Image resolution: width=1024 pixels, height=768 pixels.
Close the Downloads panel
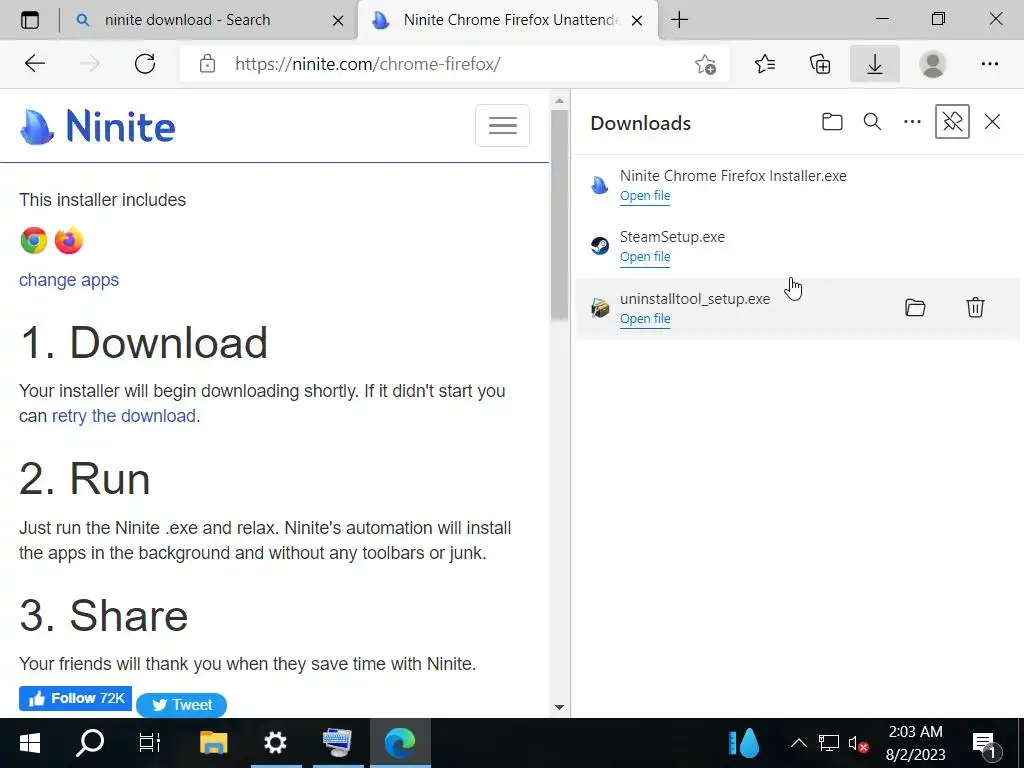(x=992, y=121)
